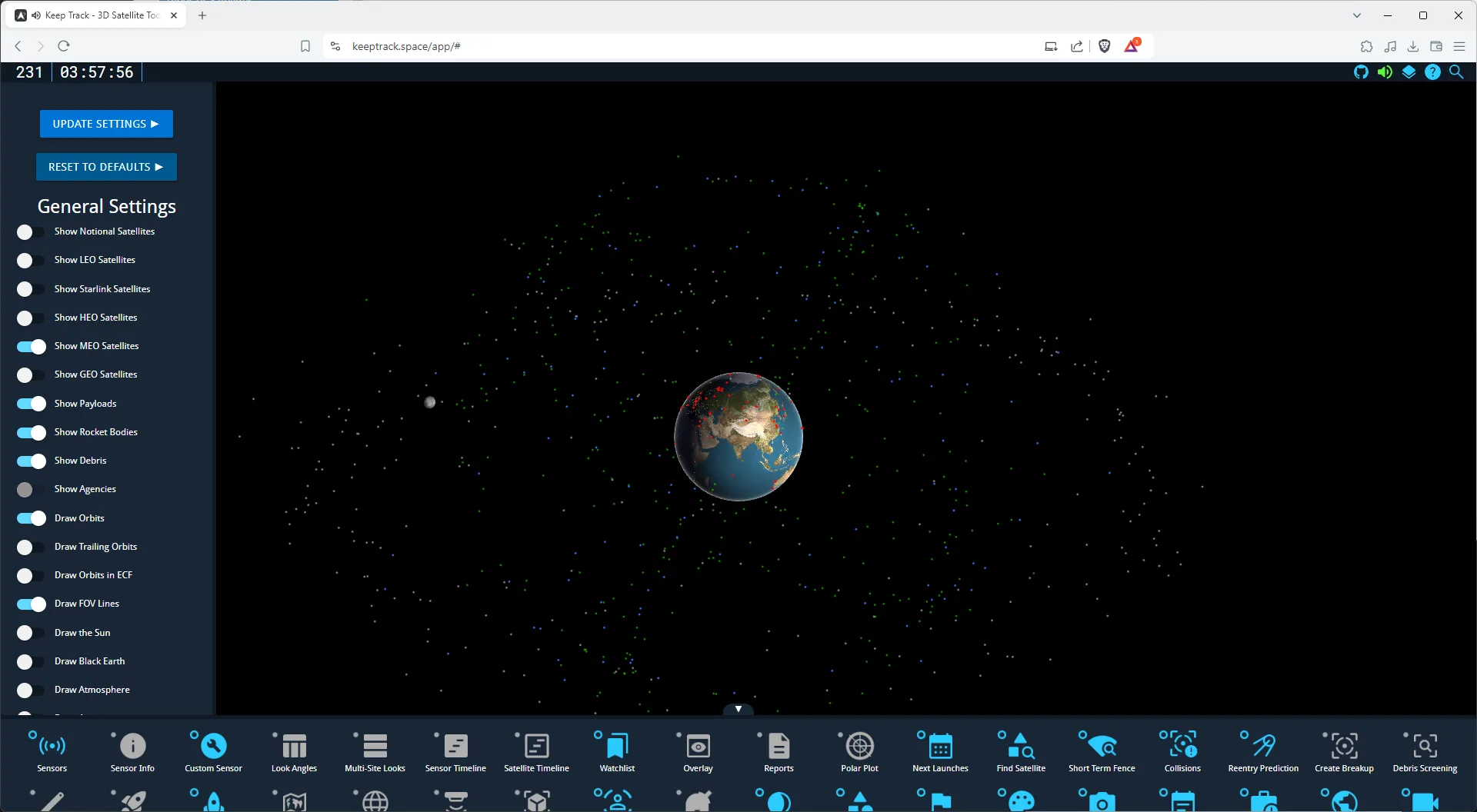Viewport: 1477px width, 812px height.
Task: Open the satellite search magnifier icon
Action: pyautogui.click(x=1456, y=72)
